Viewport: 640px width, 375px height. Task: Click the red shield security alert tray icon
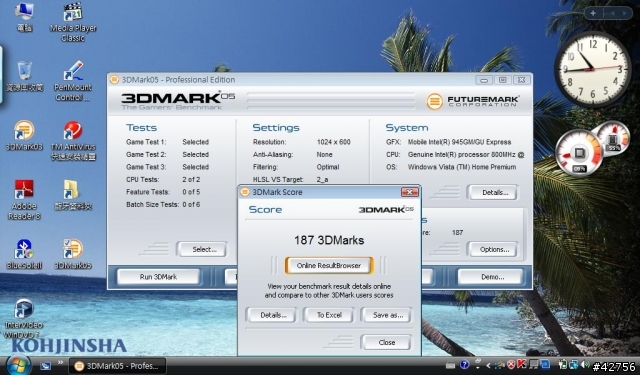pyautogui.click(x=511, y=364)
